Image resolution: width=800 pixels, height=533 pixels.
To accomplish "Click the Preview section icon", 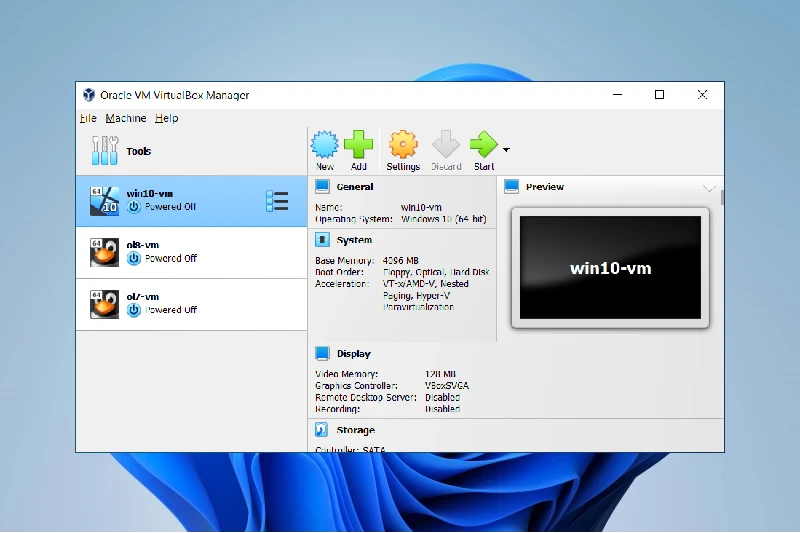I will [511, 186].
